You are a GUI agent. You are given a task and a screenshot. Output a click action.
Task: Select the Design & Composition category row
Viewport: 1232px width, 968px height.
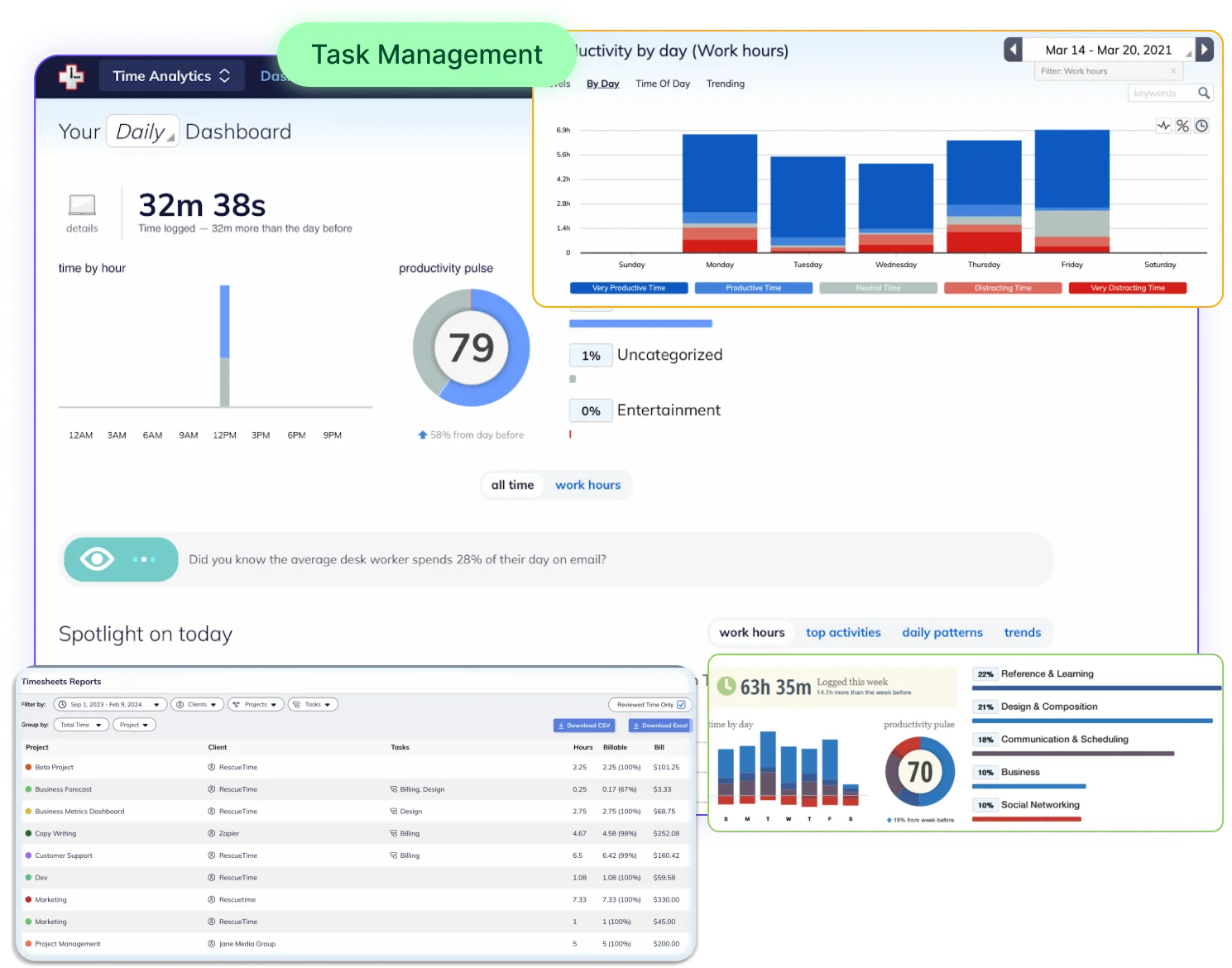[x=1092, y=711]
